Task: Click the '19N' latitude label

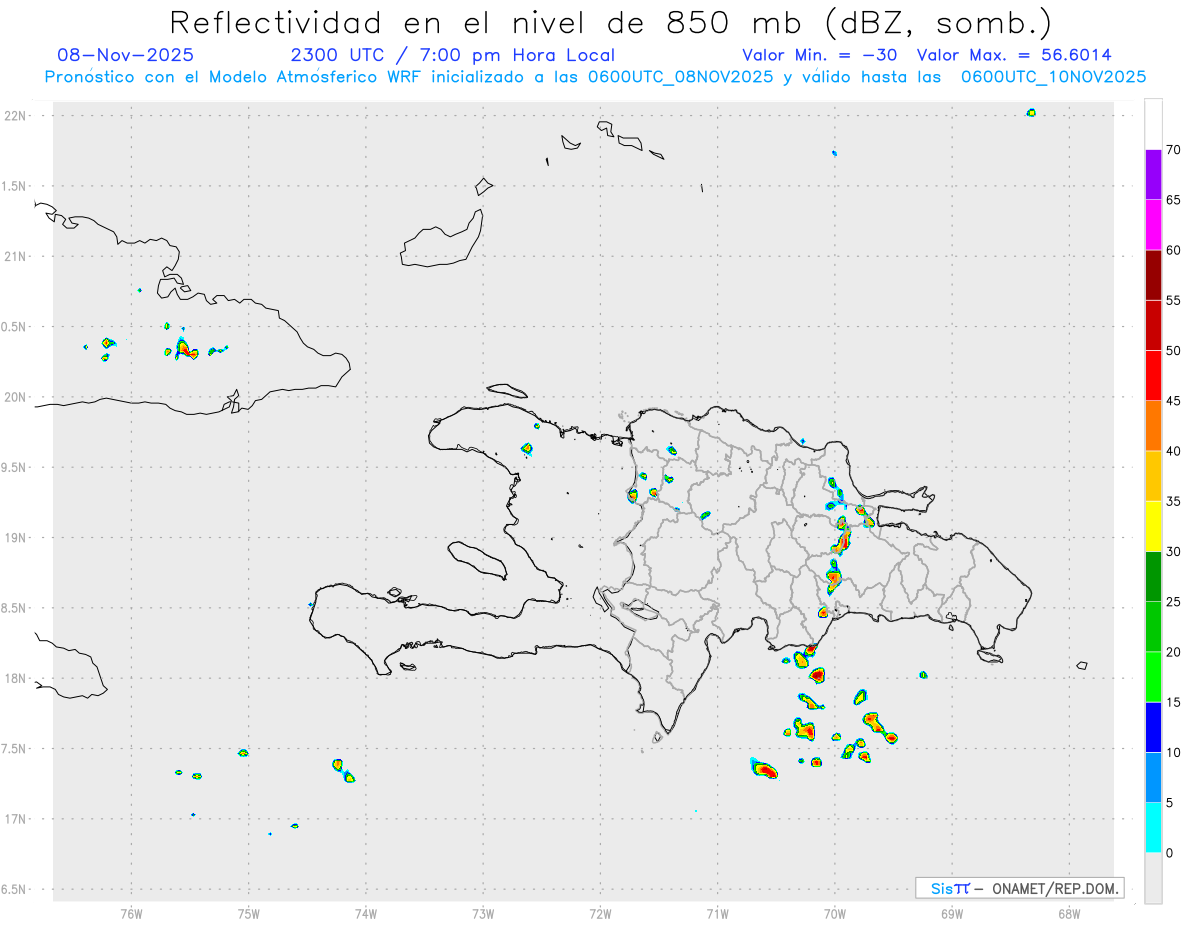Action: 15,538
